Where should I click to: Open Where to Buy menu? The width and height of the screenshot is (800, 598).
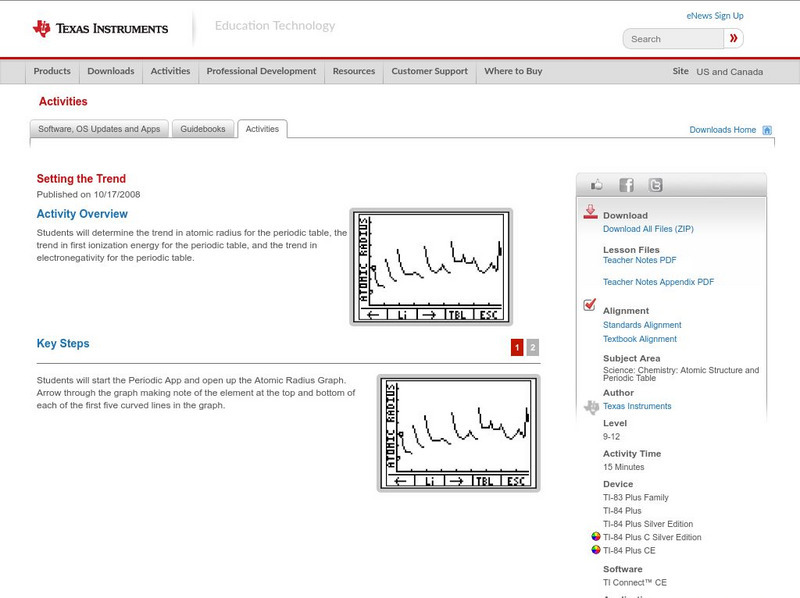click(x=513, y=71)
